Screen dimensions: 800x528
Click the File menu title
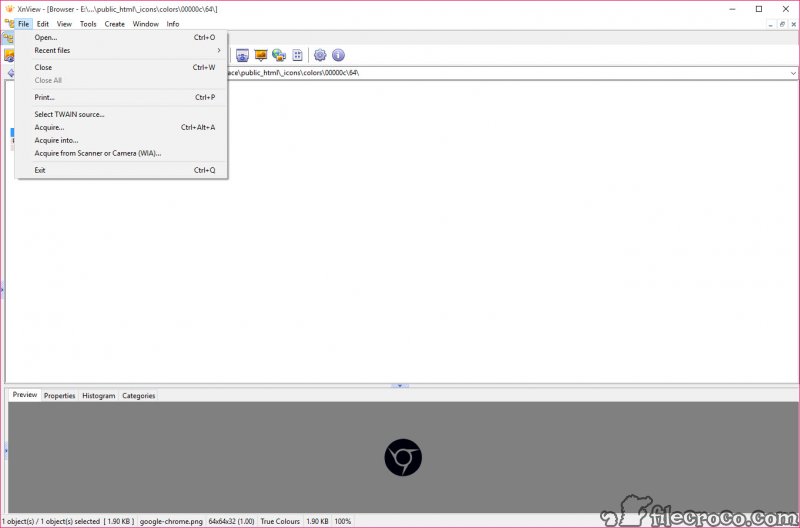click(x=23, y=24)
